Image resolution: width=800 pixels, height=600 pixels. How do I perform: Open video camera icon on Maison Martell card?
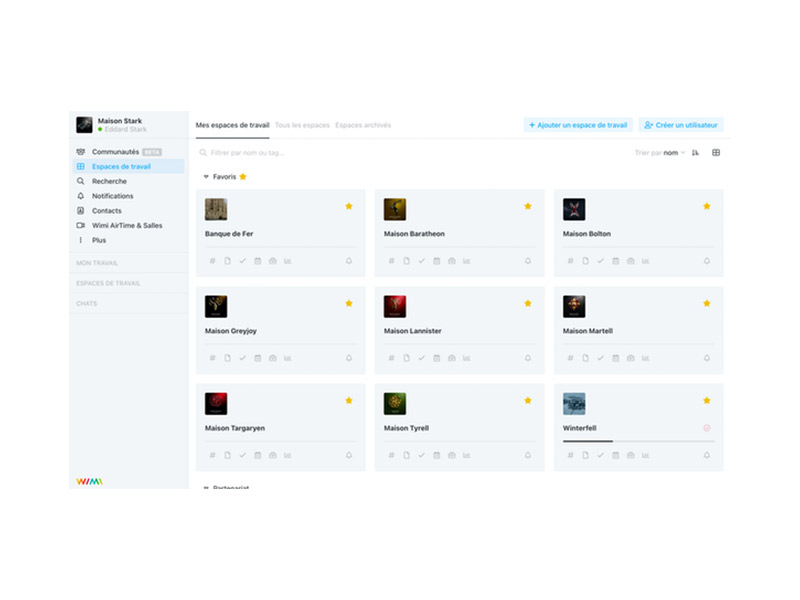(x=631, y=358)
